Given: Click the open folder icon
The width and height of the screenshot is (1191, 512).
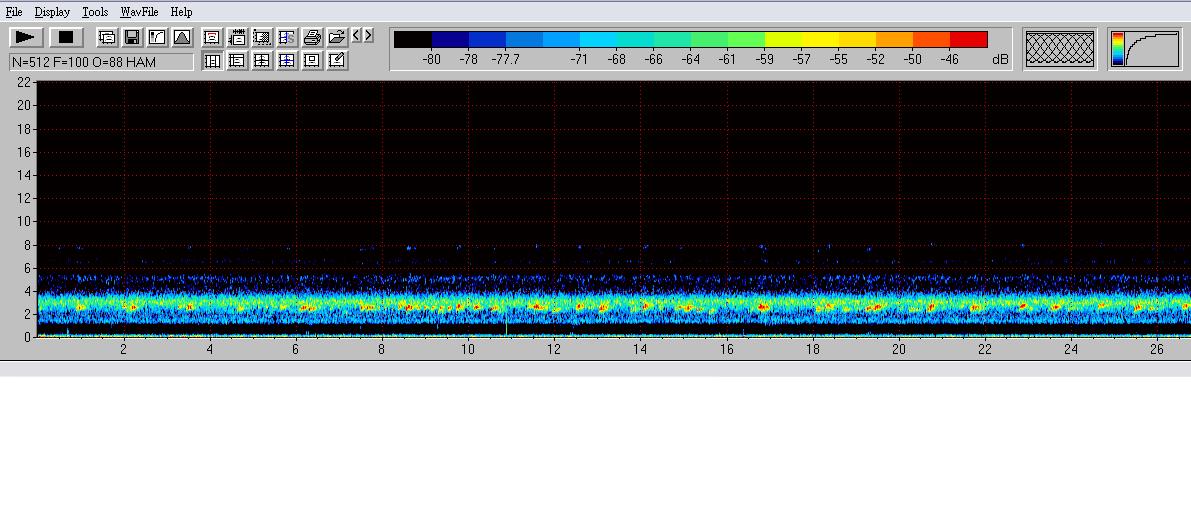Looking at the screenshot, I should click(337, 37).
